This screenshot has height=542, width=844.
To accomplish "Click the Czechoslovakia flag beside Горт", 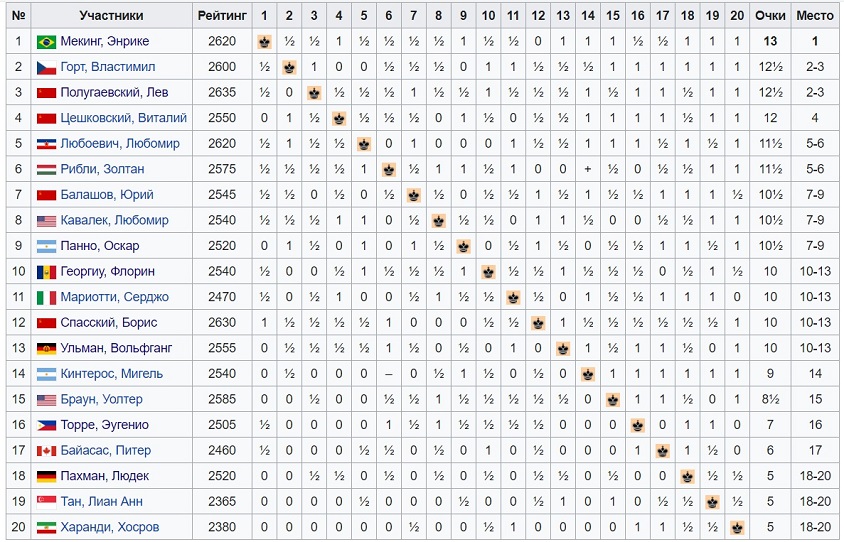I will [46, 67].
